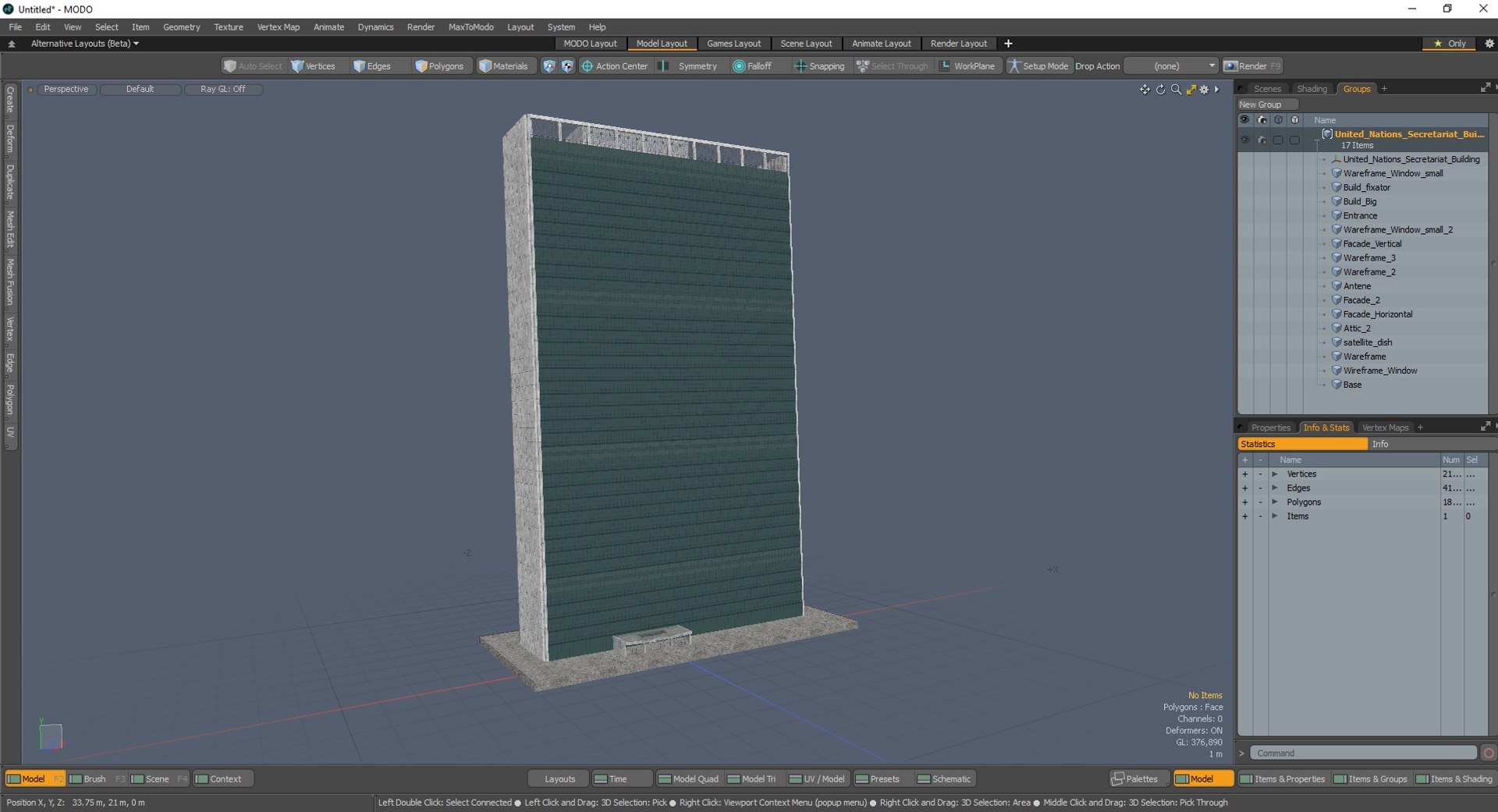Expand Vertices statistics row

1274,474
